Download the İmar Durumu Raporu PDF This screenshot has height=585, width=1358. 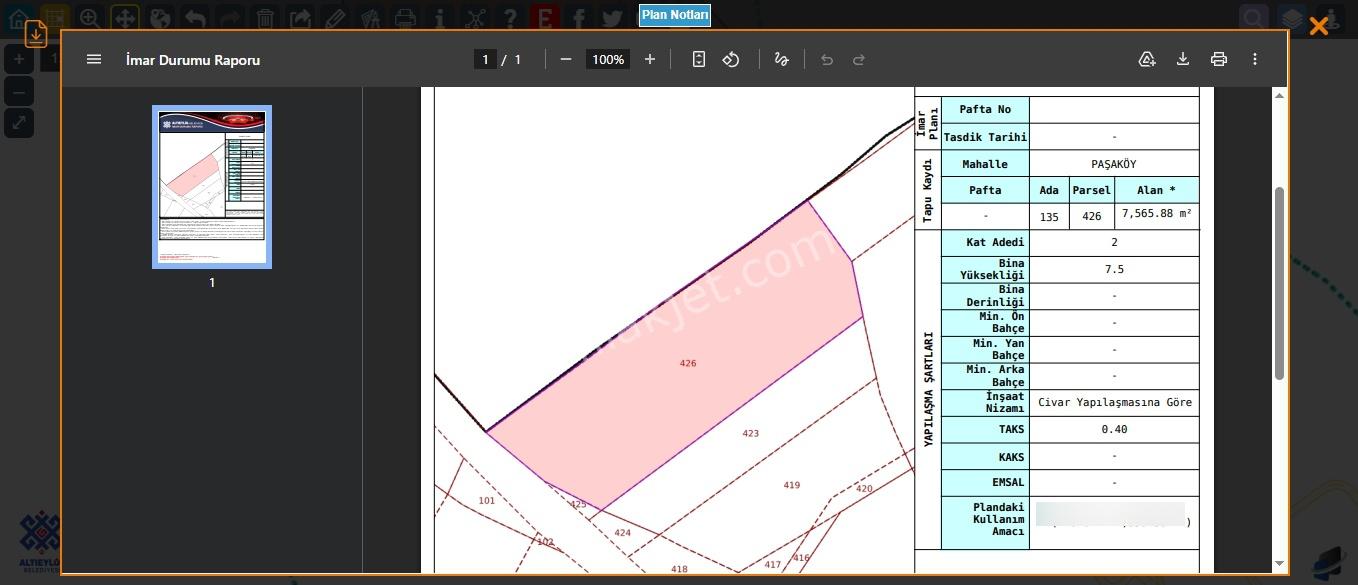[x=1183, y=59]
